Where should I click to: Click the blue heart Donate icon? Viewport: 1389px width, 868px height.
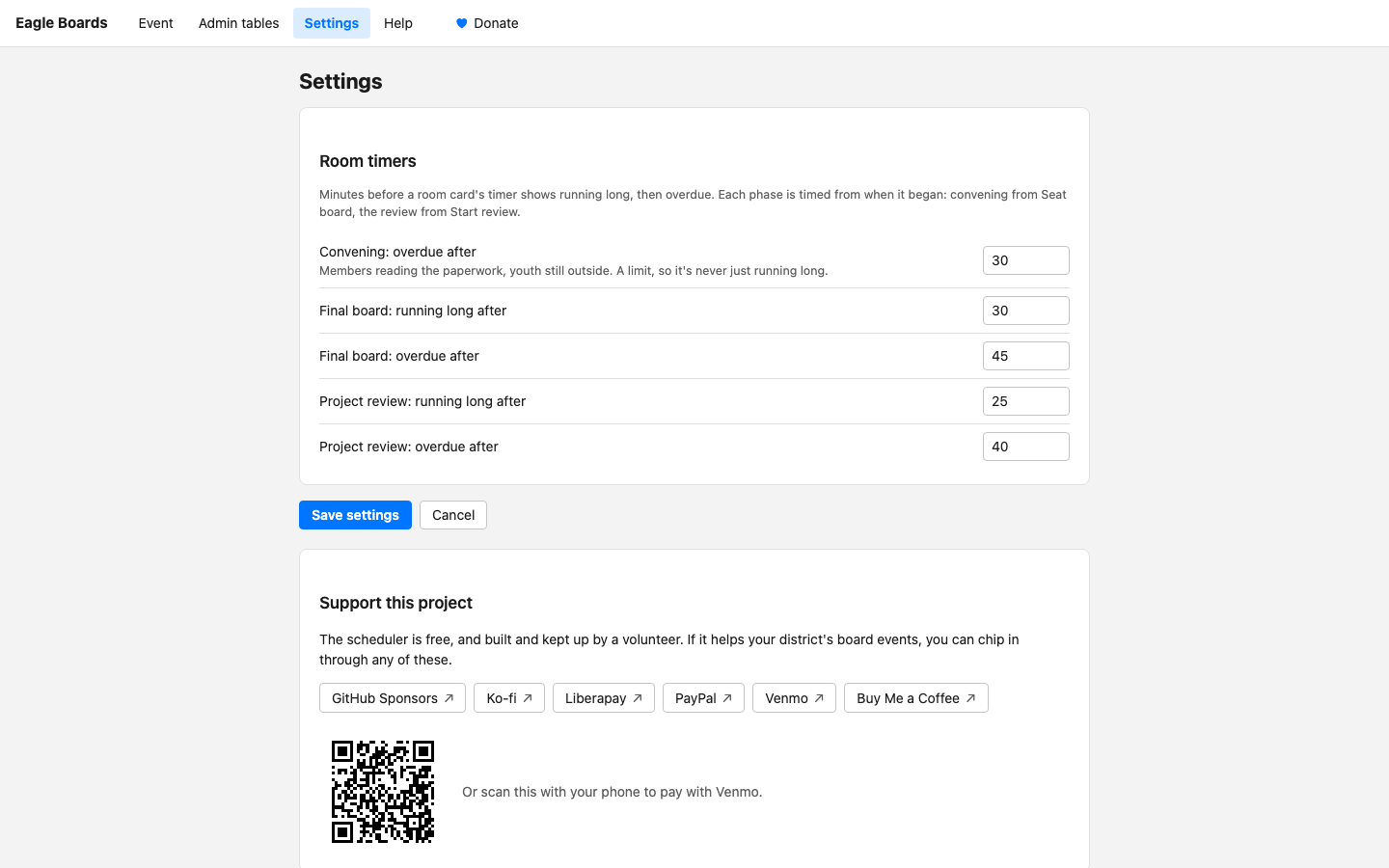(461, 23)
